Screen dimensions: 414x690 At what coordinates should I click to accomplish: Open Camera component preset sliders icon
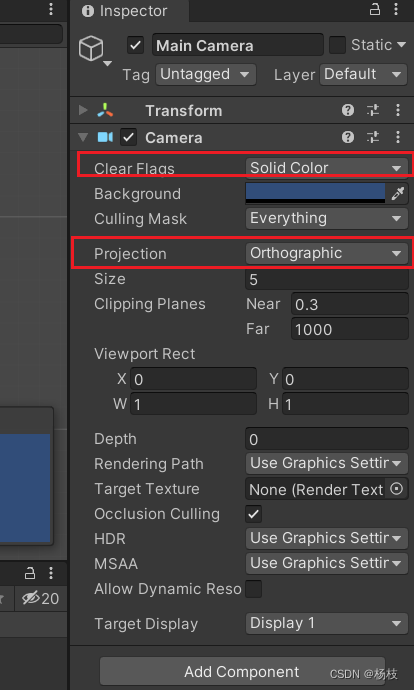click(373, 137)
